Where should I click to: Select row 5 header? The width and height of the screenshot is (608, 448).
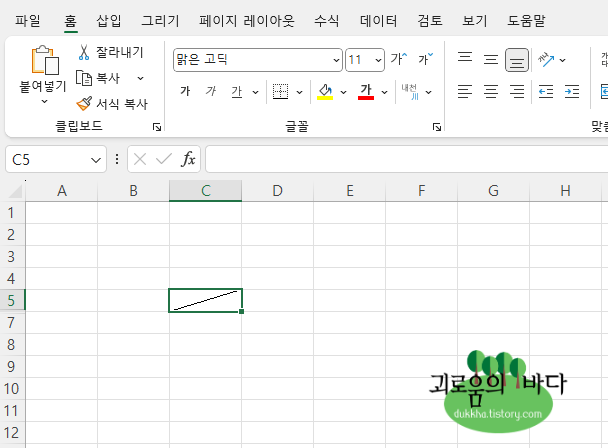[x=12, y=300]
